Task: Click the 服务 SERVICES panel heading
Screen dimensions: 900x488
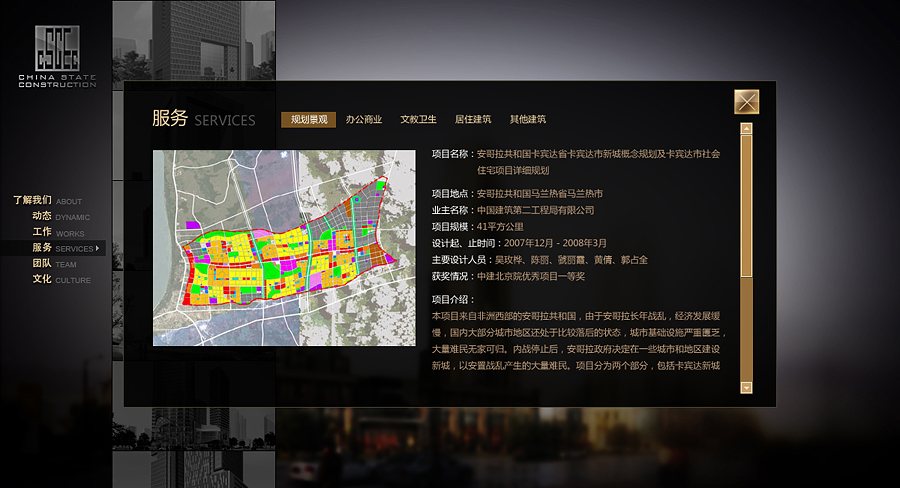Action: pos(203,119)
